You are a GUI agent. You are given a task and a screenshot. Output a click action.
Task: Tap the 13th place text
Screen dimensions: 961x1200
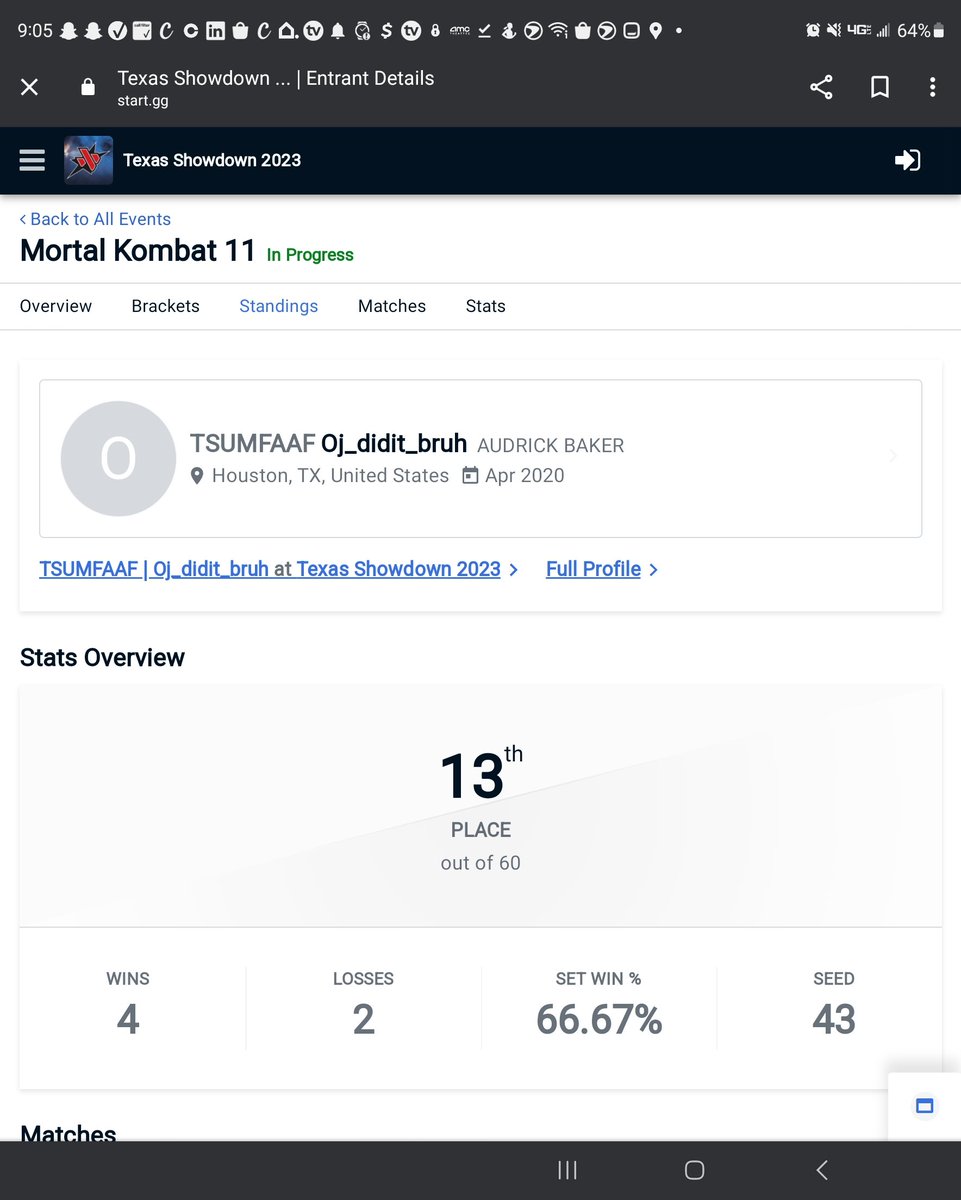481,775
